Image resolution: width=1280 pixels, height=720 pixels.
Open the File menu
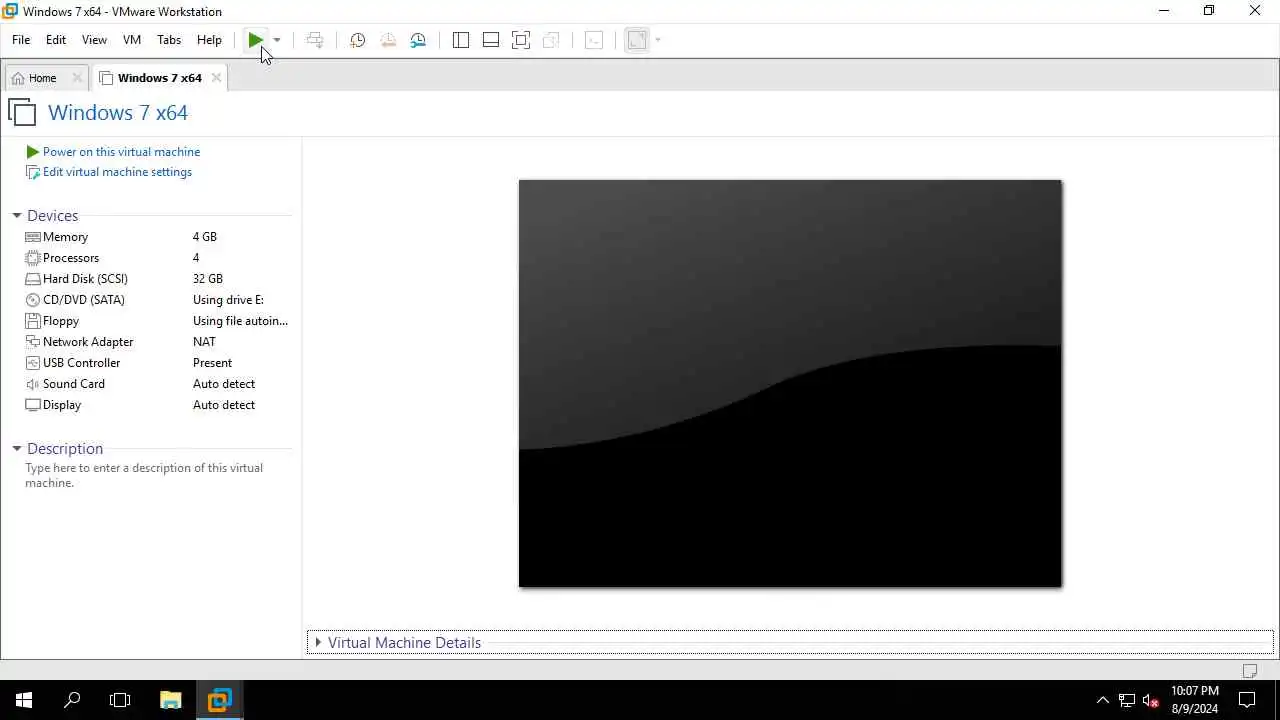pyautogui.click(x=21, y=40)
